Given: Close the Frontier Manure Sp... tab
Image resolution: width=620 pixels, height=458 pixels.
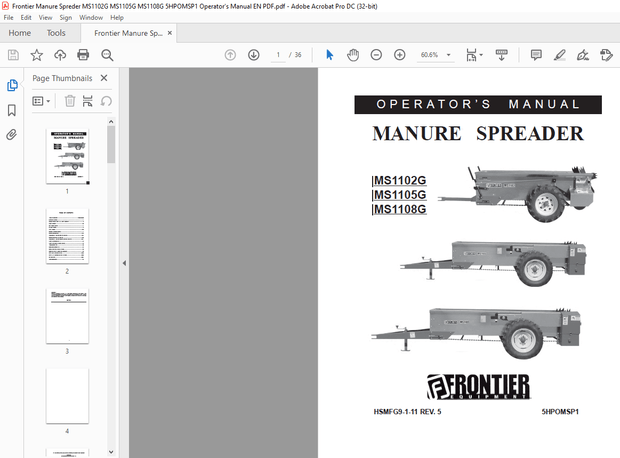Looking at the screenshot, I should [x=170, y=33].
